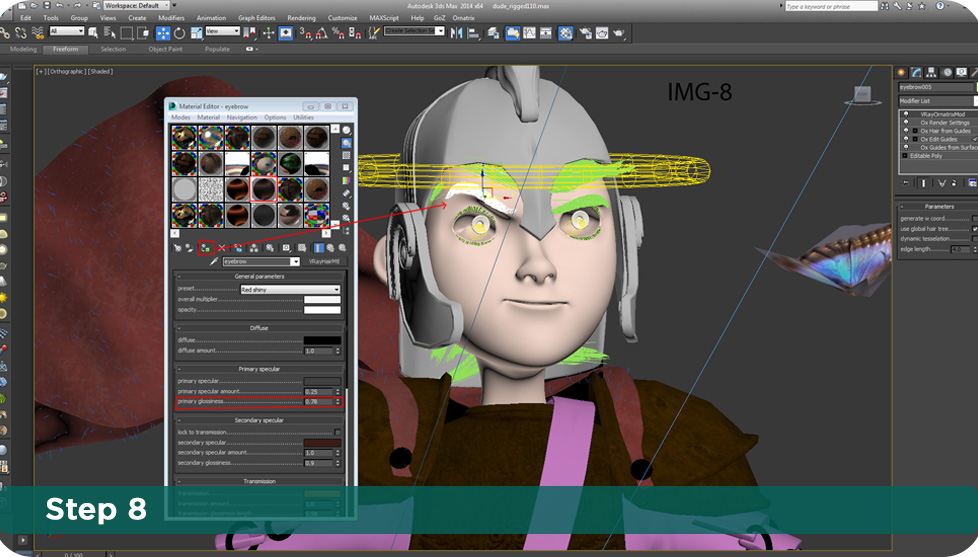Select Ox Edit Guides in modifier stack
This screenshot has width=978, height=557.
pos(938,139)
